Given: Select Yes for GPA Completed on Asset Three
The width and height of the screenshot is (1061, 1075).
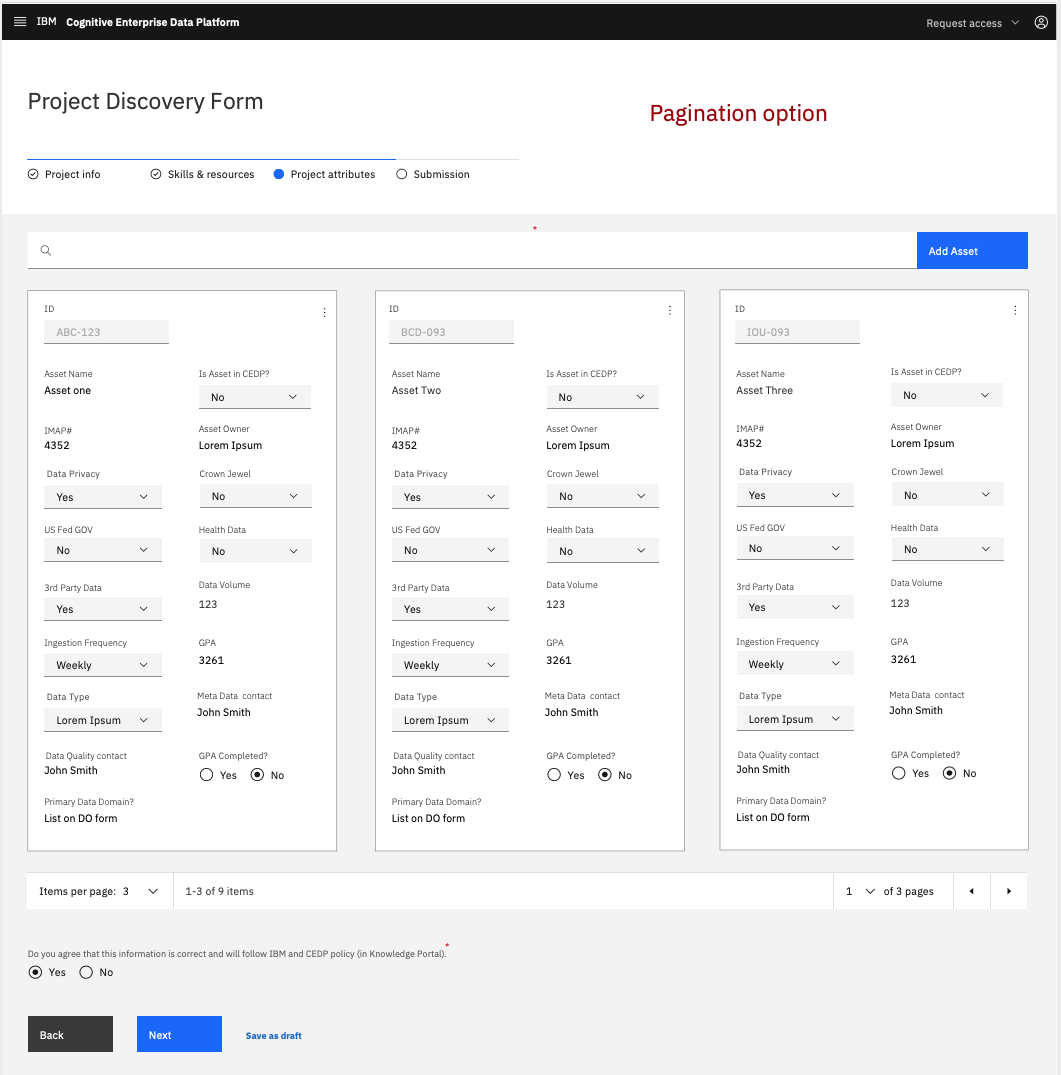Looking at the screenshot, I should [x=898, y=773].
